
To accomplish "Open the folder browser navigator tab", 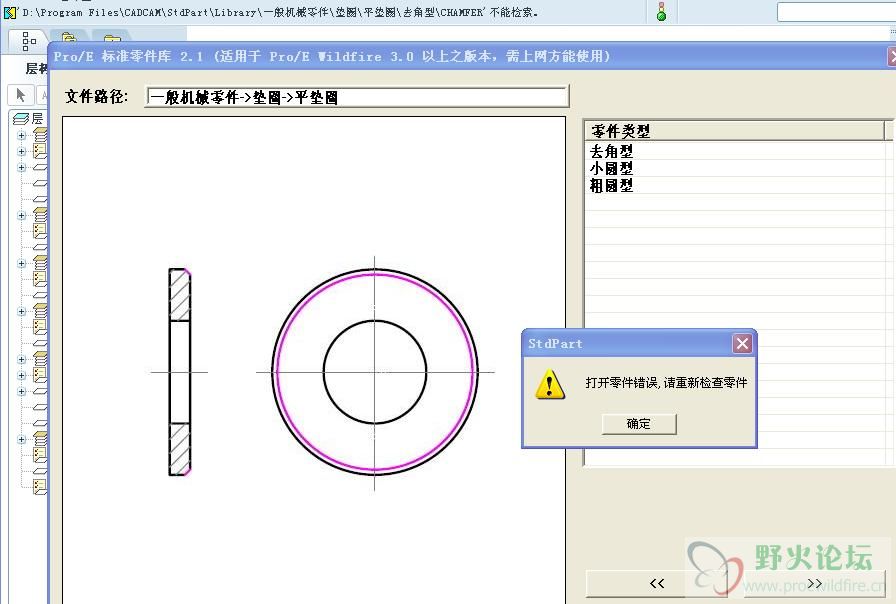I will pyautogui.click(x=69, y=38).
